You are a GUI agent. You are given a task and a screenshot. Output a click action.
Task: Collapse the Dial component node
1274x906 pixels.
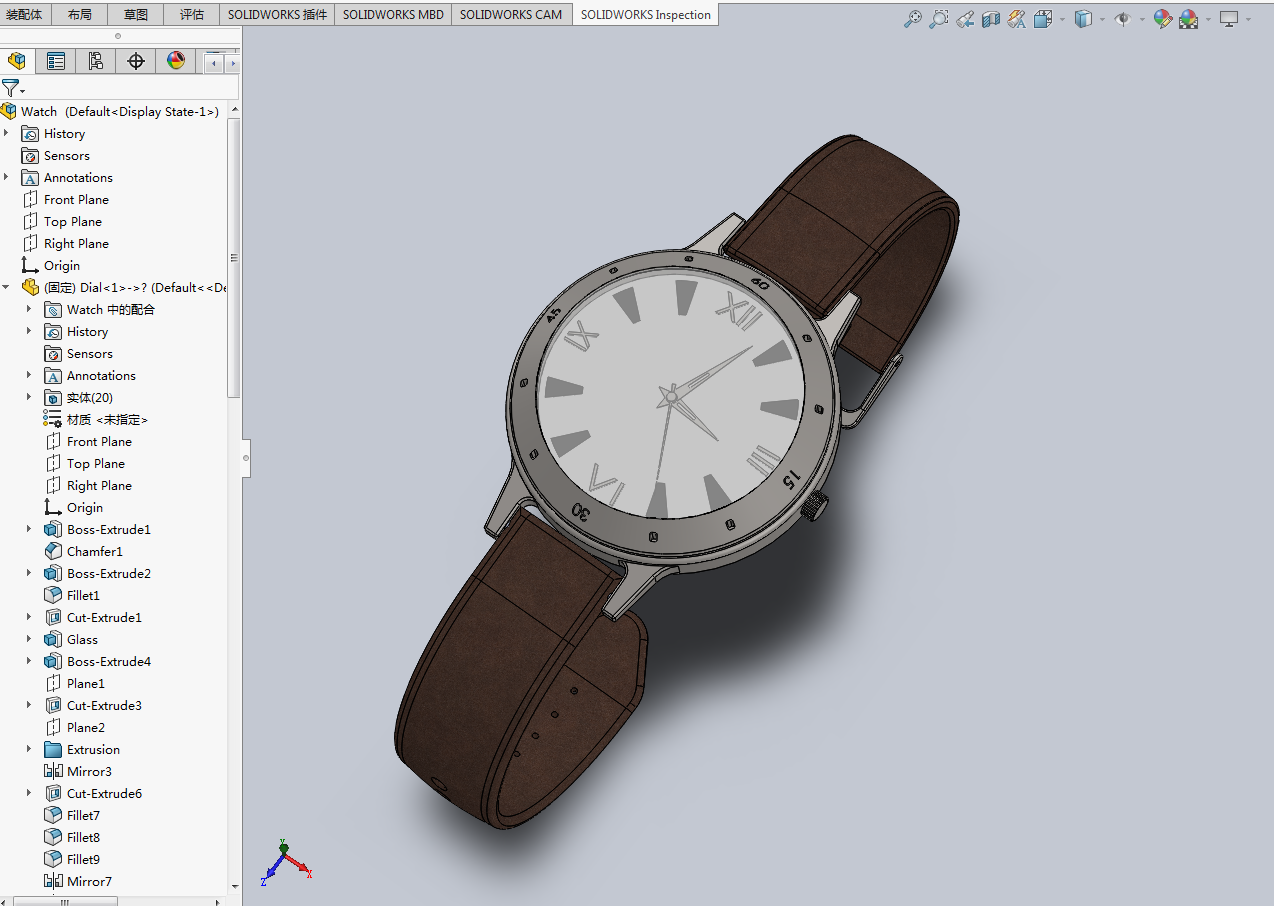click(7, 287)
